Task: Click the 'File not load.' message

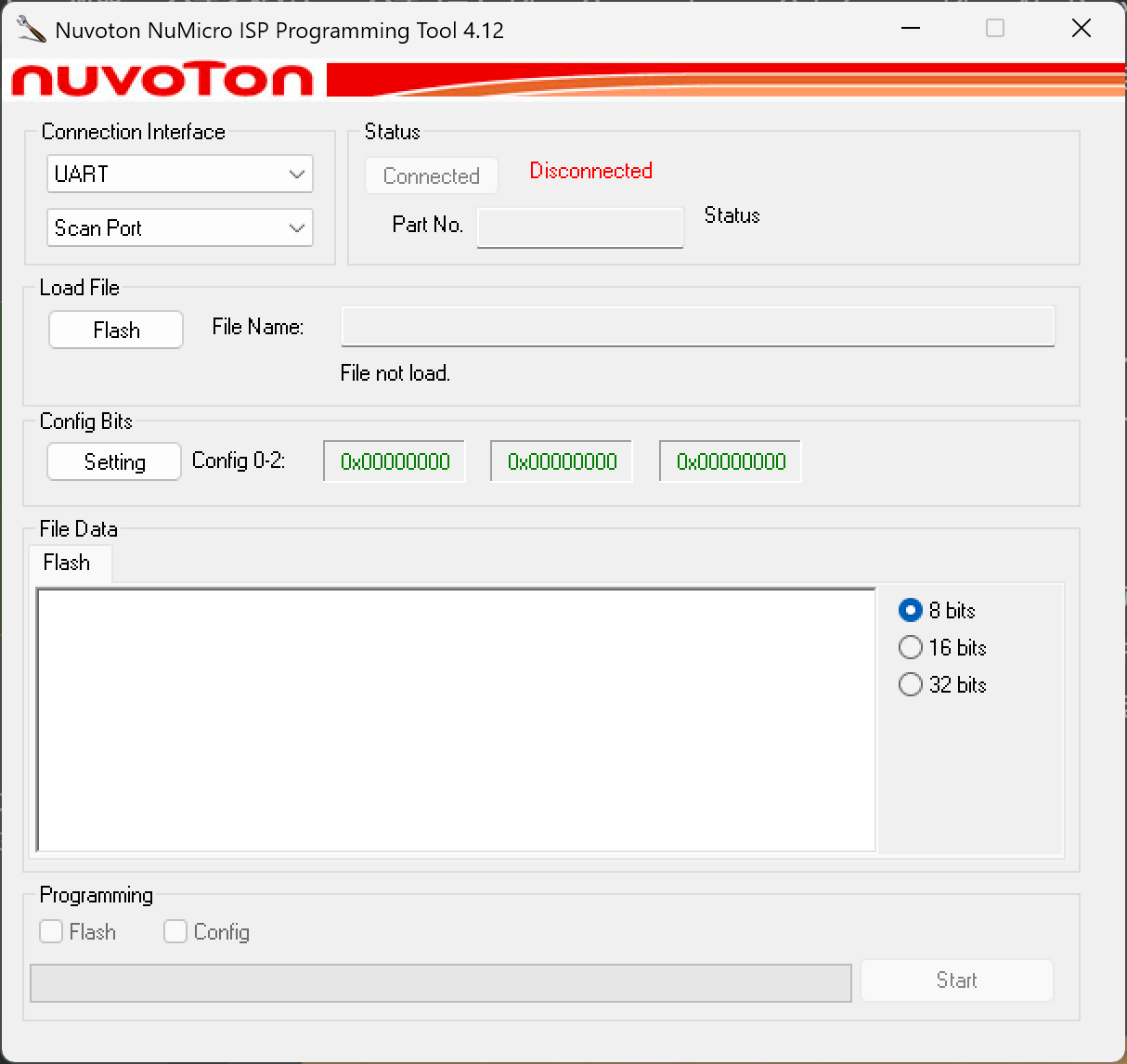Action: click(x=395, y=373)
